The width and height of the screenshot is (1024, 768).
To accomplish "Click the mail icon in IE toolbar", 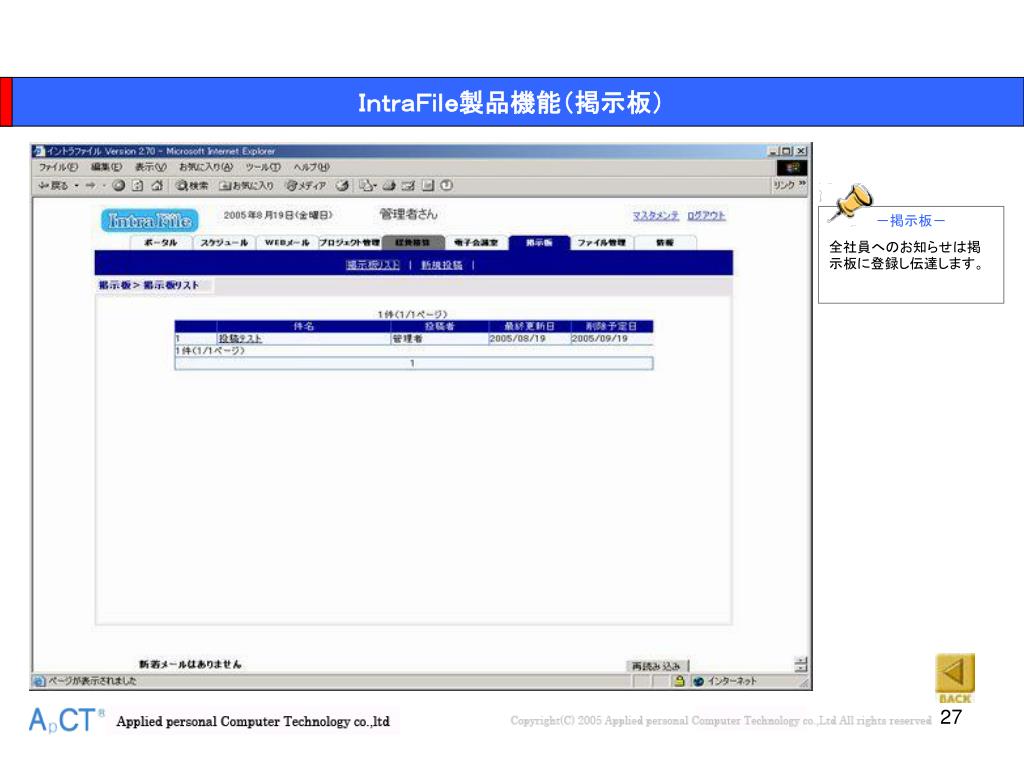I will tap(368, 186).
